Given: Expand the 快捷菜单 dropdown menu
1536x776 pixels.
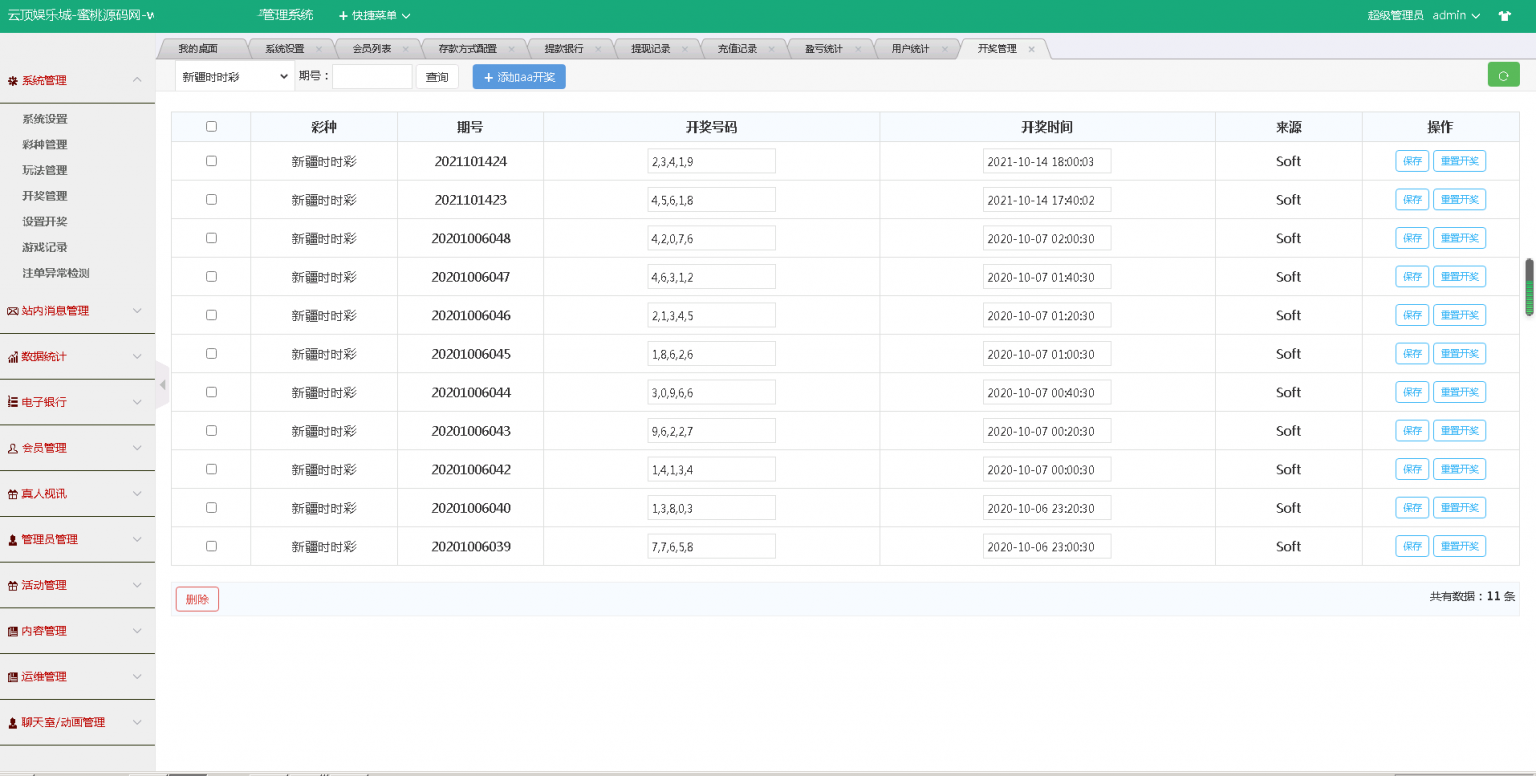Looking at the screenshot, I should click(x=374, y=16).
